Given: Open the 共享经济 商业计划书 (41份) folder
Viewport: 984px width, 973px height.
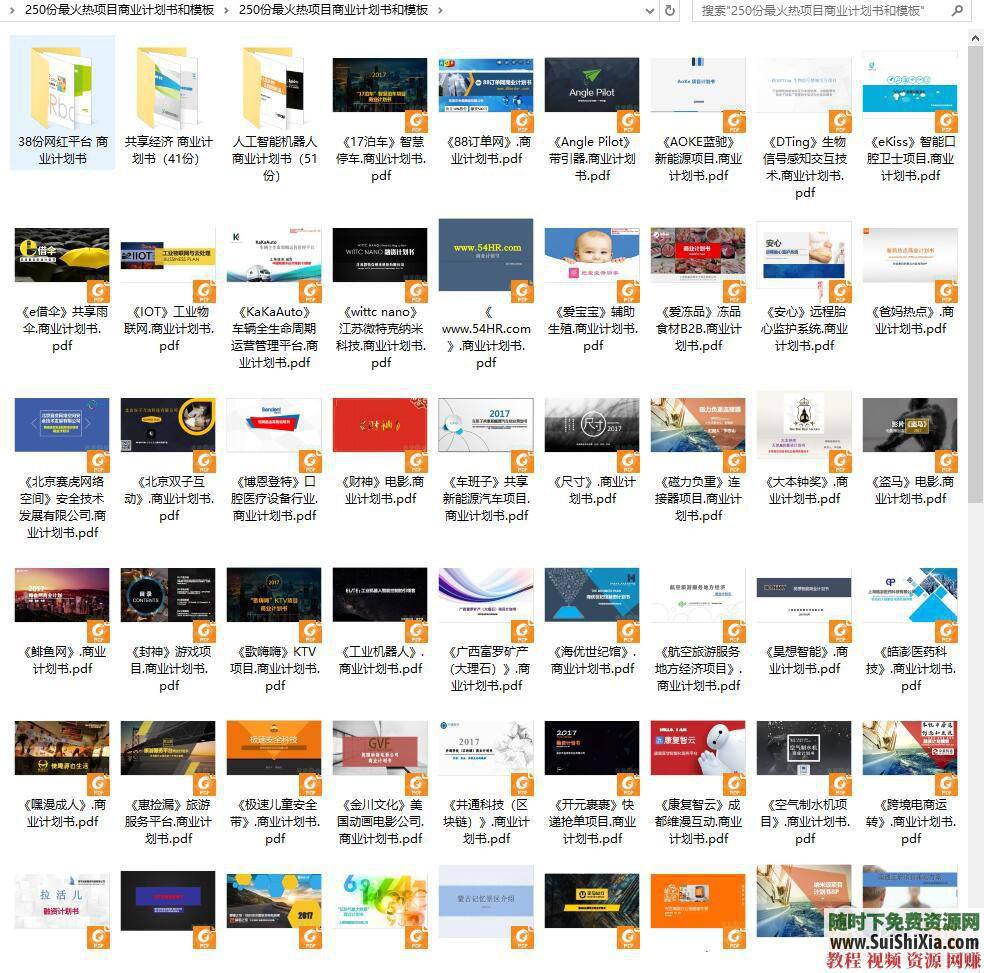Looking at the screenshot, I should [x=168, y=104].
